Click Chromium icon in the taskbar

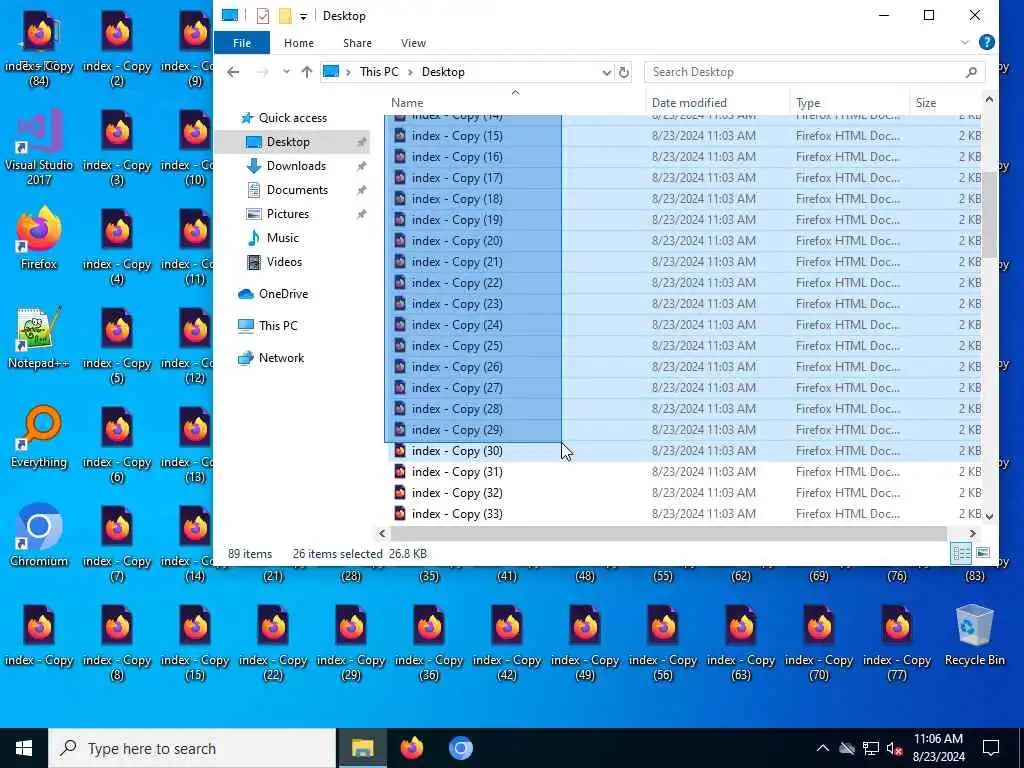[x=460, y=748]
